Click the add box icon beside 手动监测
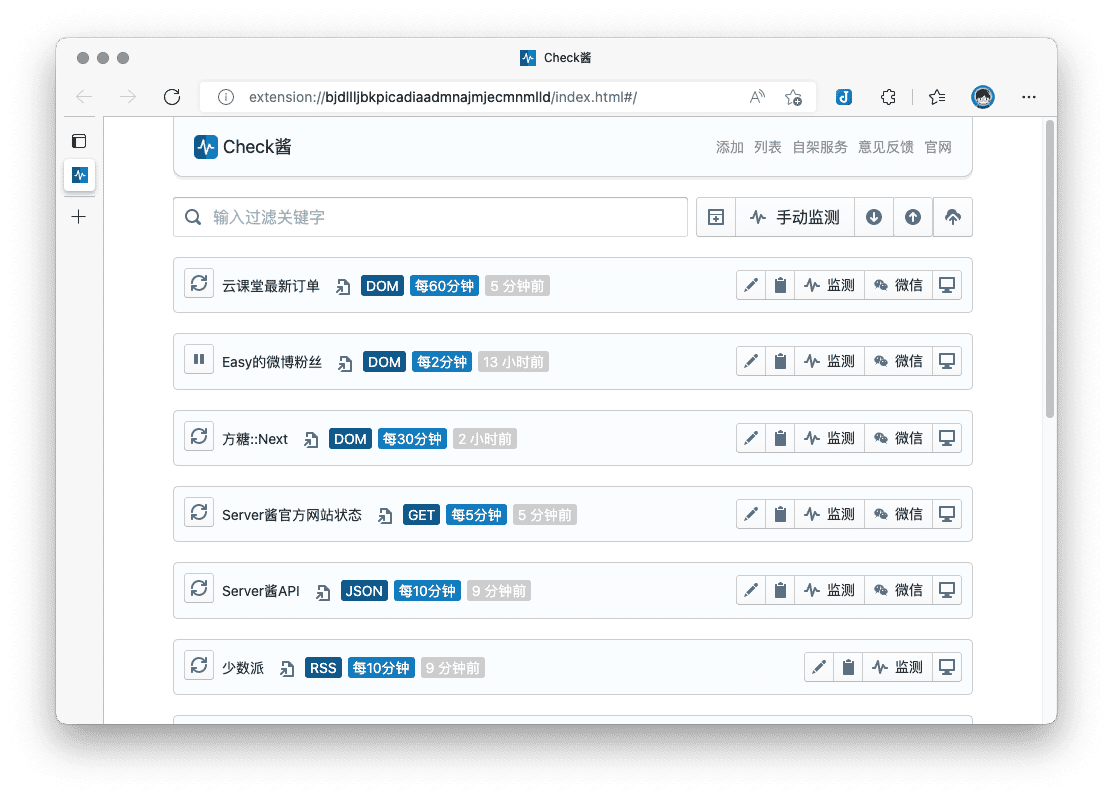The width and height of the screenshot is (1113, 798). click(716, 217)
